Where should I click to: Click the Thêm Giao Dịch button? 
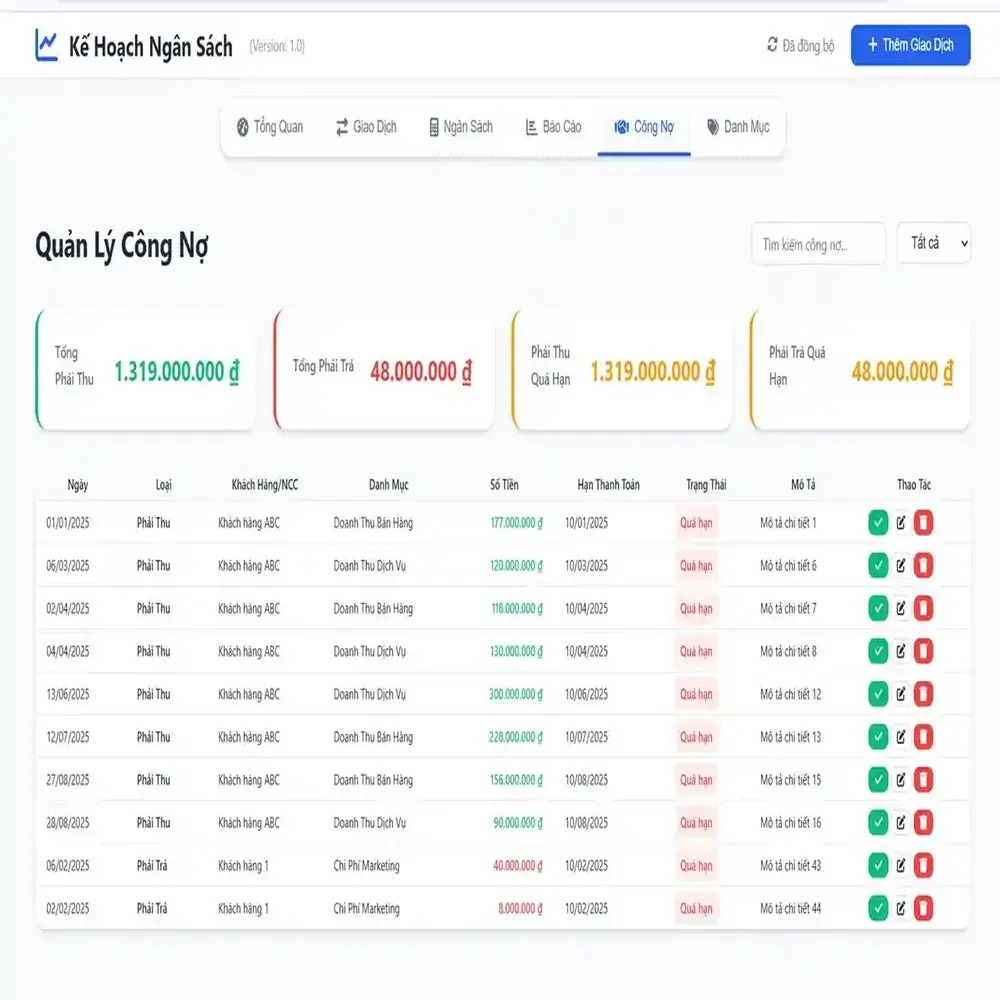[910, 45]
